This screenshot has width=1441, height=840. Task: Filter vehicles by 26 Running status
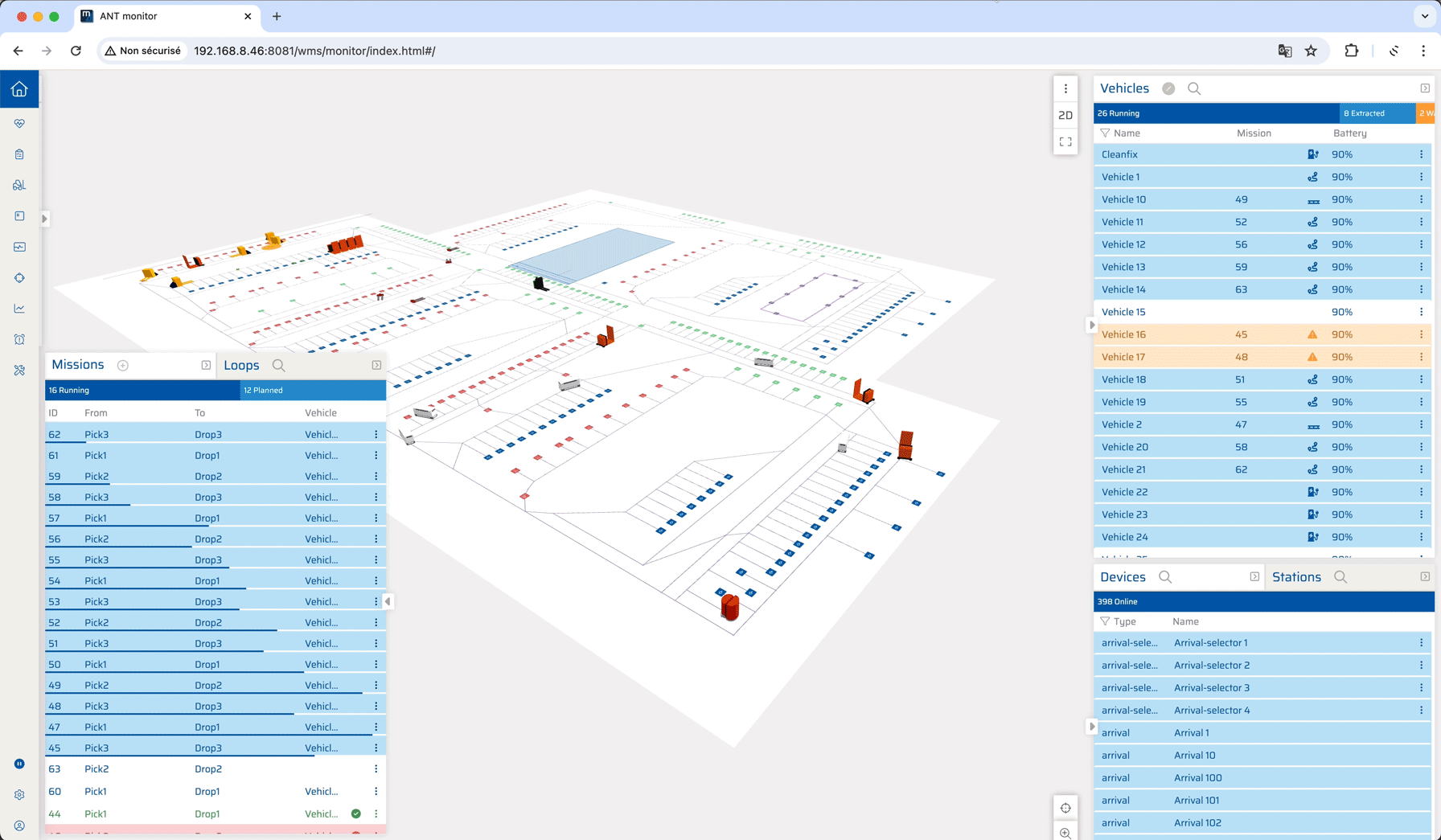(1217, 113)
